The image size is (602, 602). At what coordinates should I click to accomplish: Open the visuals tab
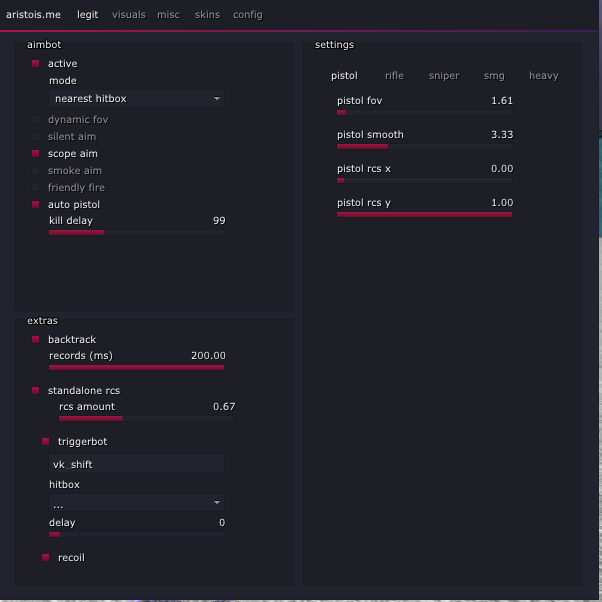[x=129, y=15]
